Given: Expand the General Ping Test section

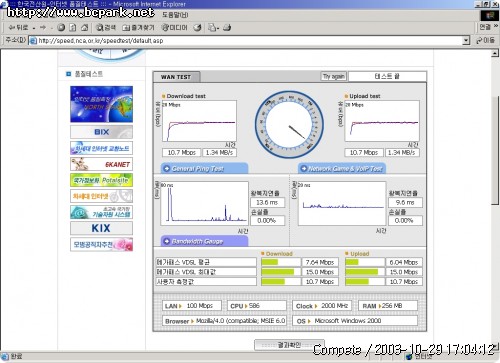Looking at the screenshot, I should coord(204,168).
